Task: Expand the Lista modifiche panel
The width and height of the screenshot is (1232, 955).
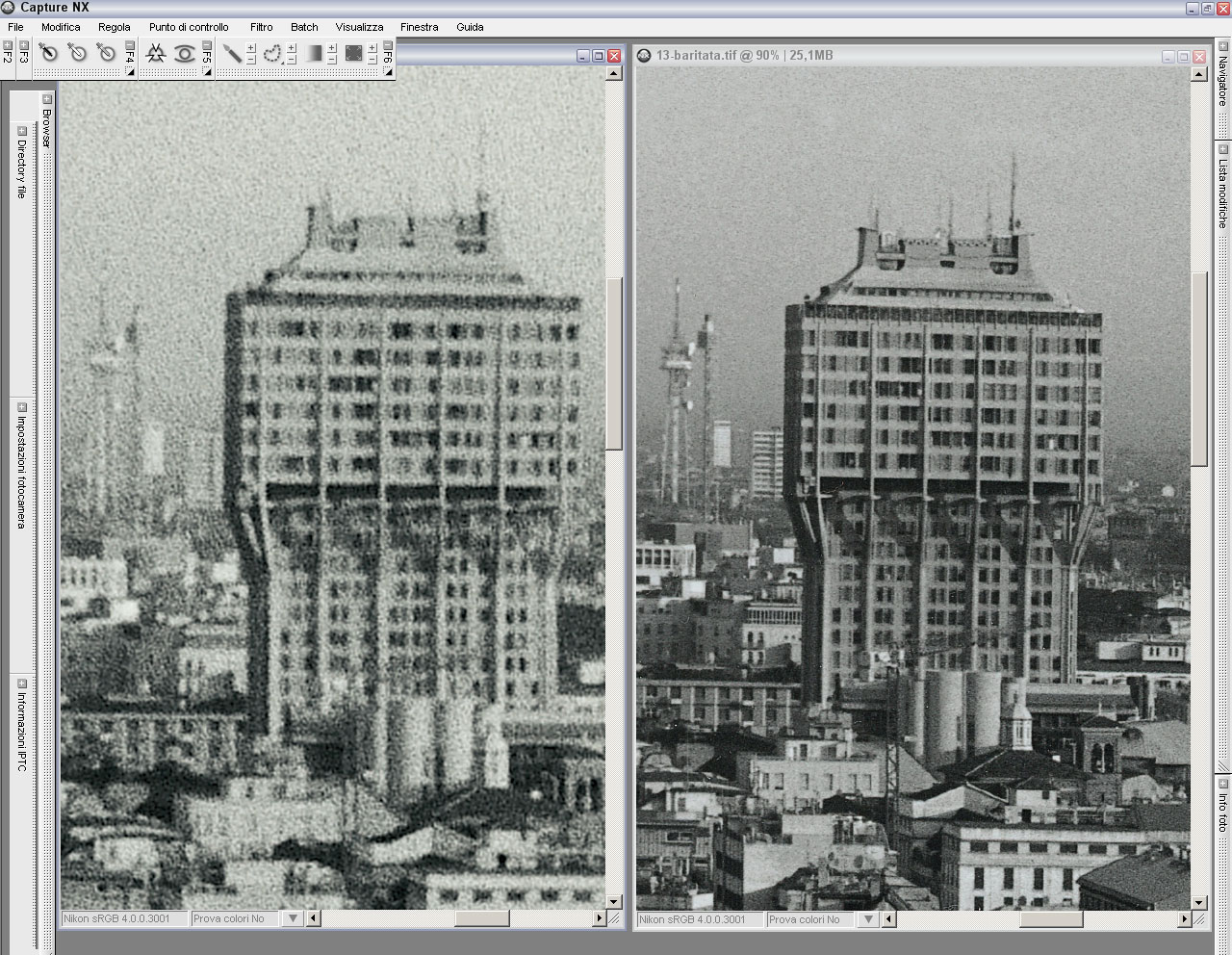Action: tap(1222, 149)
